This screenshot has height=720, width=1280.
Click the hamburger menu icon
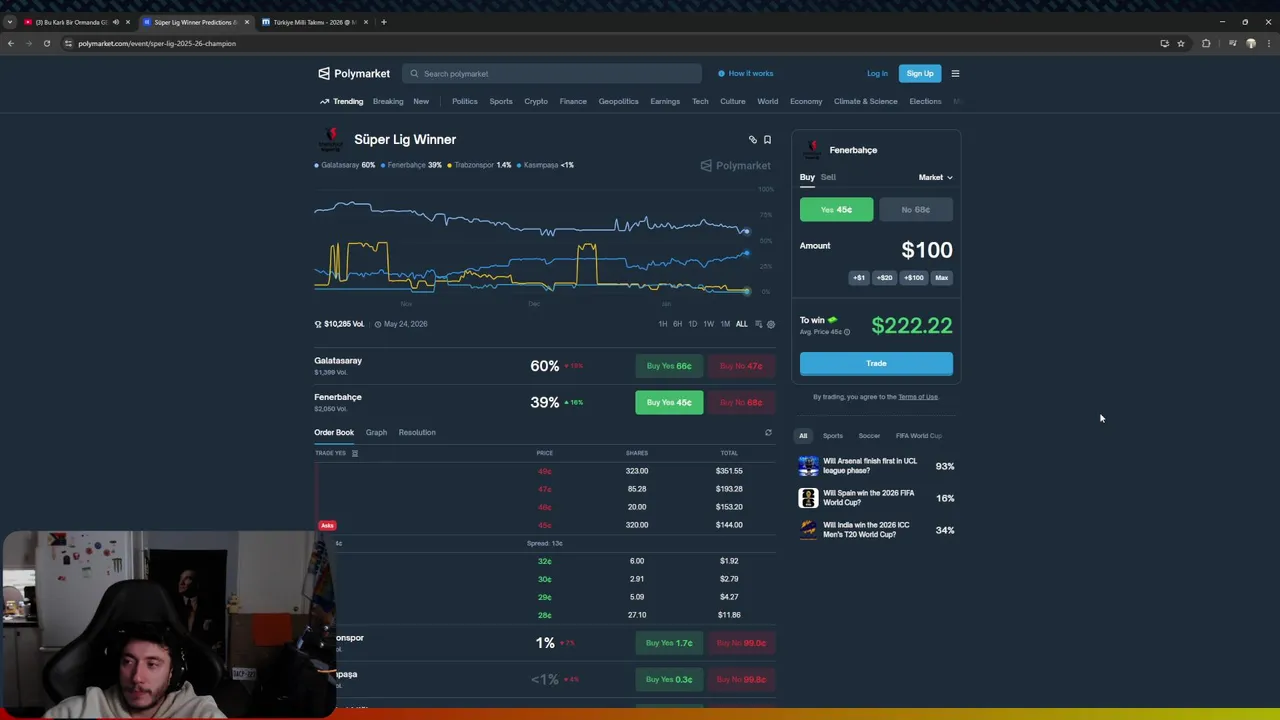pos(955,73)
